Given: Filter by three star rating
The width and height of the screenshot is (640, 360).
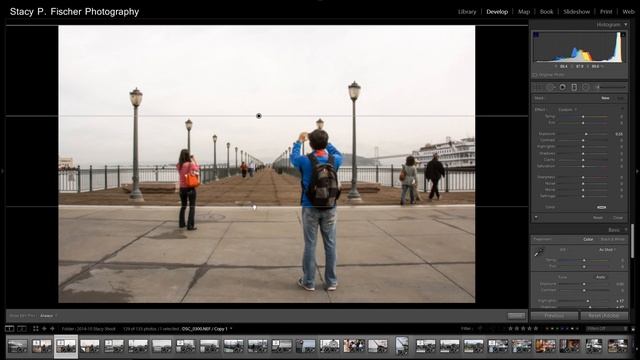Looking at the screenshot, I should click(523, 329).
